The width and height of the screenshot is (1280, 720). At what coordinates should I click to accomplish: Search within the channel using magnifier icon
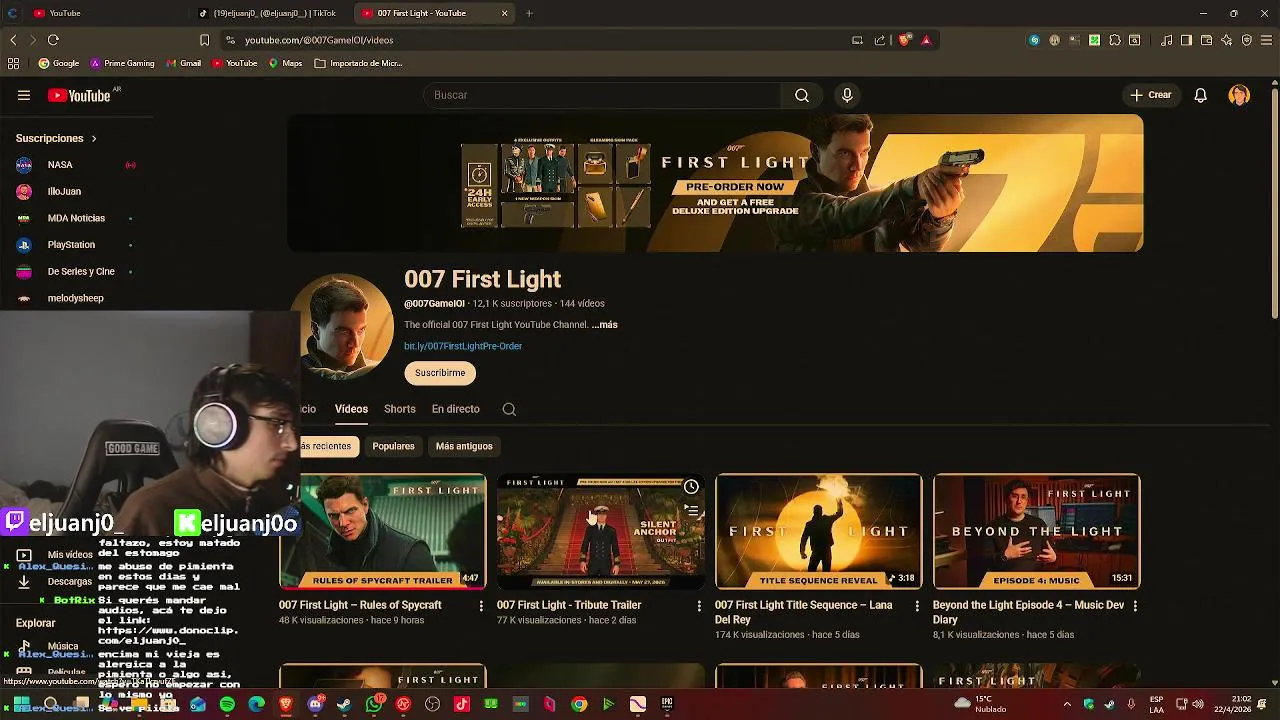click(509, 409)
